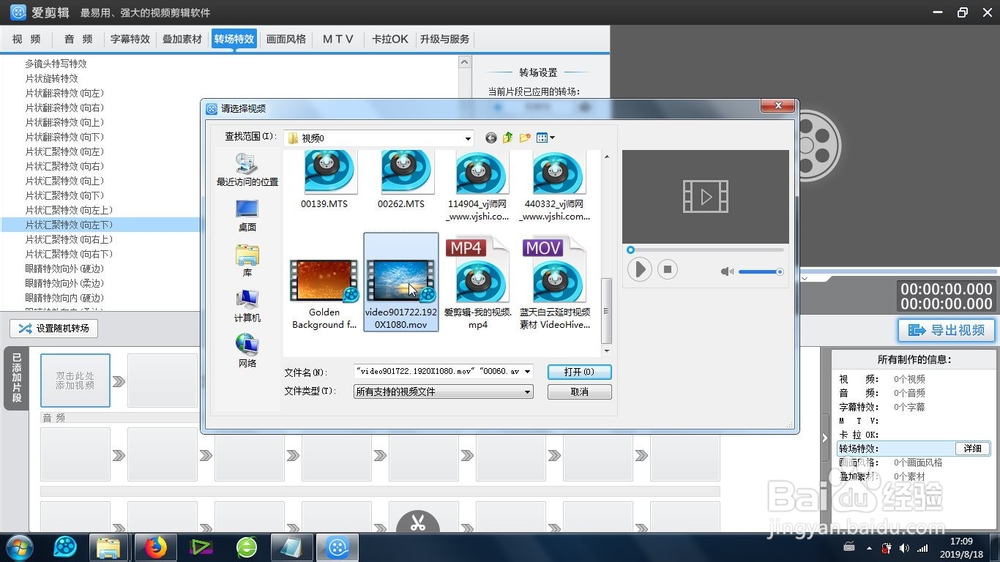
Task: Click the file list scroll-down arrow
Action: pos(607,351)
